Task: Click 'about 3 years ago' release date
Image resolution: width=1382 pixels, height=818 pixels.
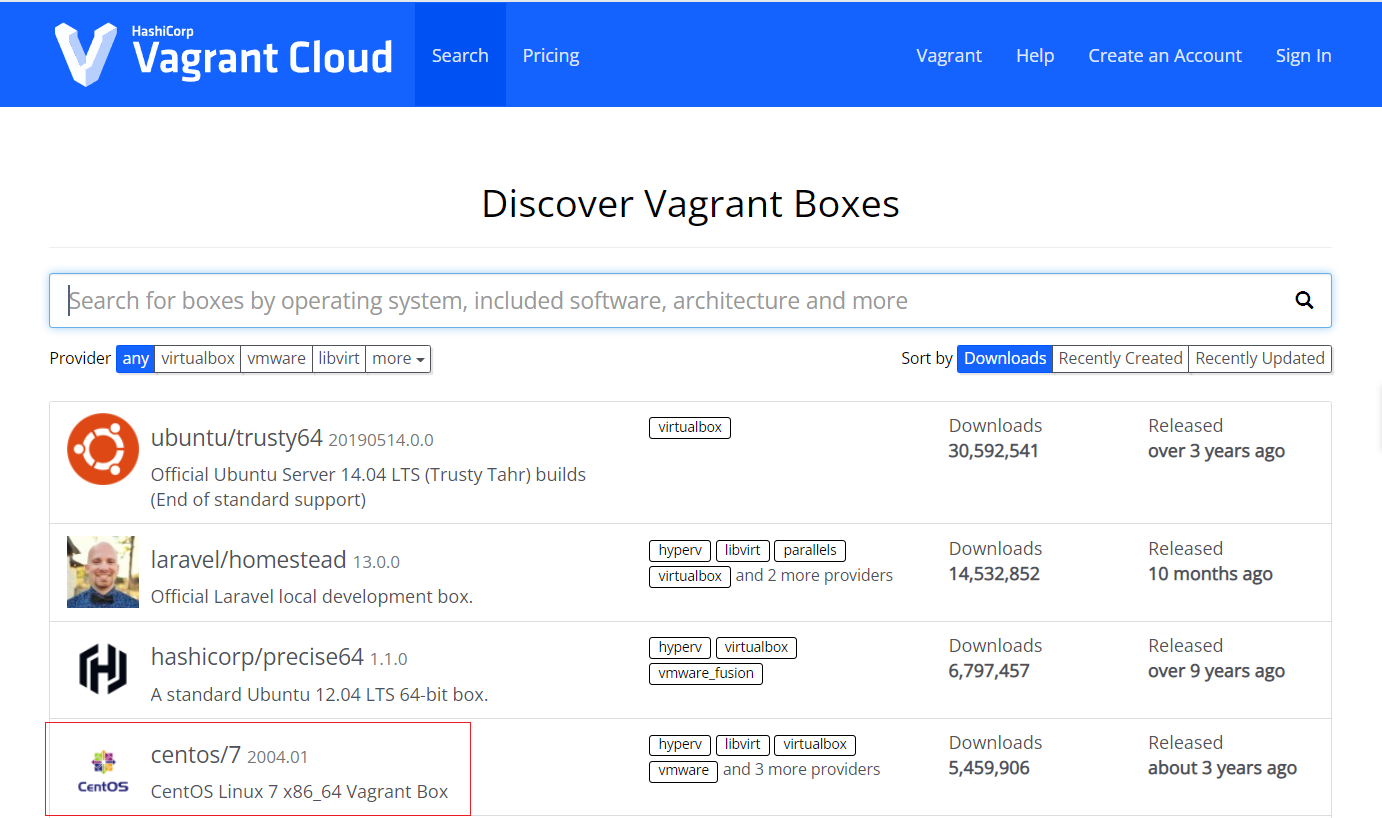Action: [x=1222, y=768]
